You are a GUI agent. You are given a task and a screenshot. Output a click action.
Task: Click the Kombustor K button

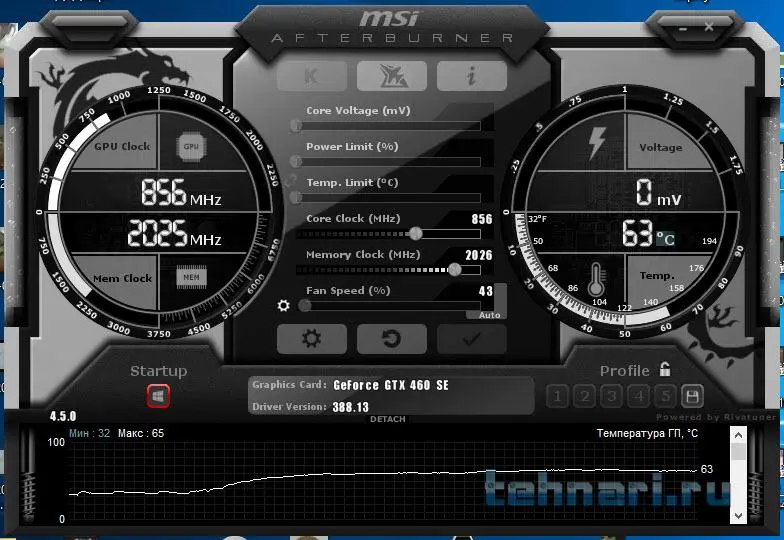[x=312, y=76]
